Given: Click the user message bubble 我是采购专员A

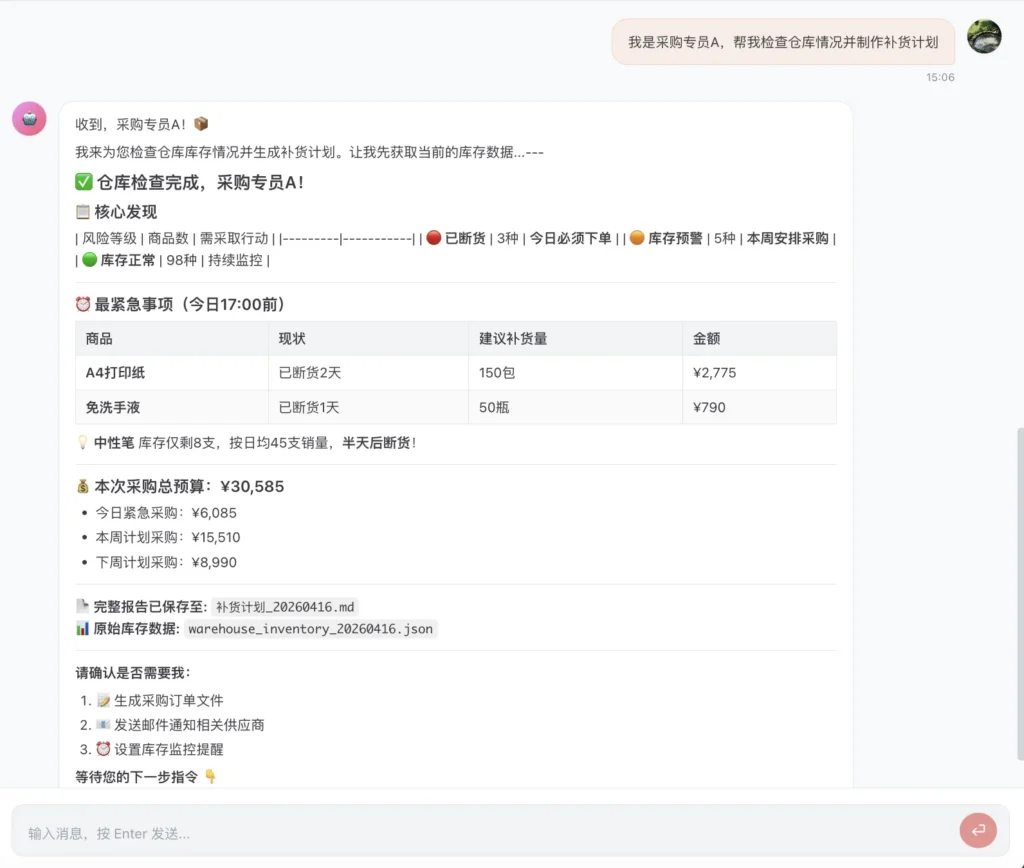Looking at the screenshot, I should click(x=782, y=42).
